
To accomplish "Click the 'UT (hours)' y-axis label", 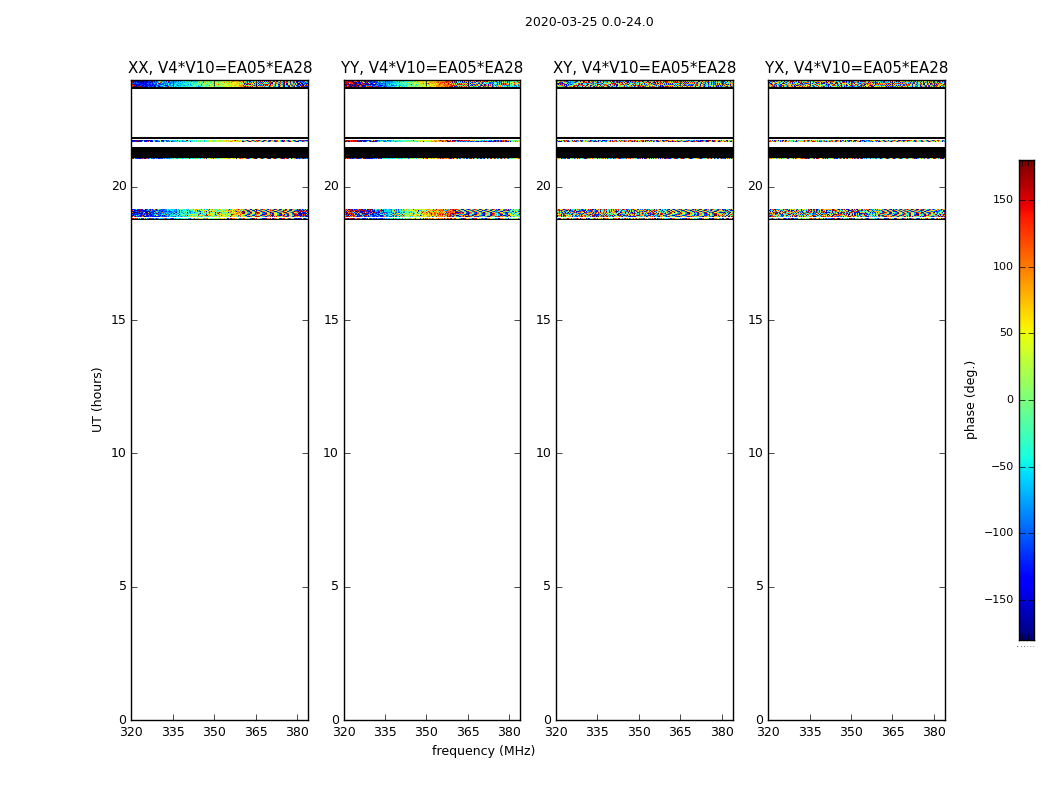I will pos(97,400).
